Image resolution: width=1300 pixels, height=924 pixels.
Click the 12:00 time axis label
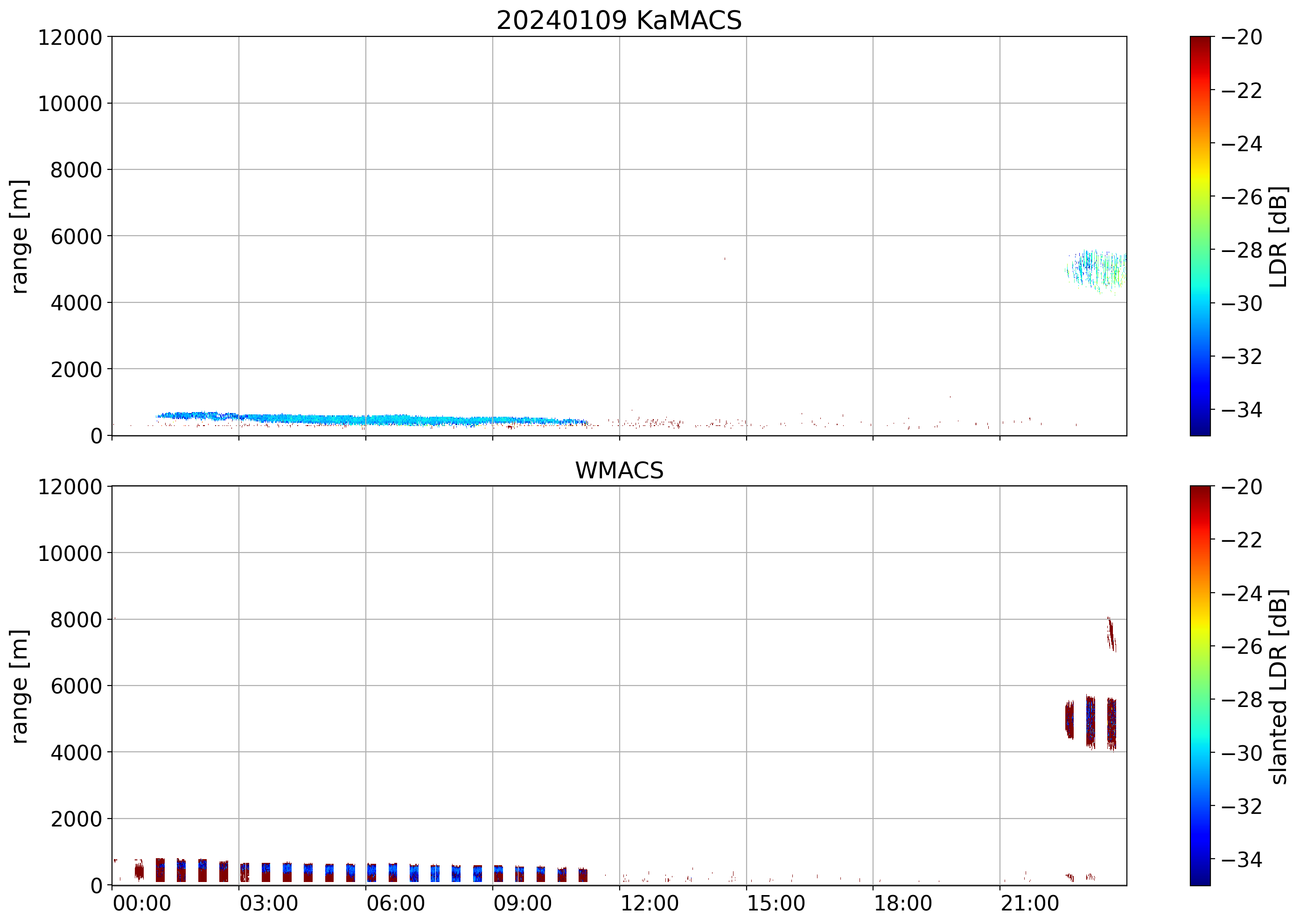(x=649, y=903)
